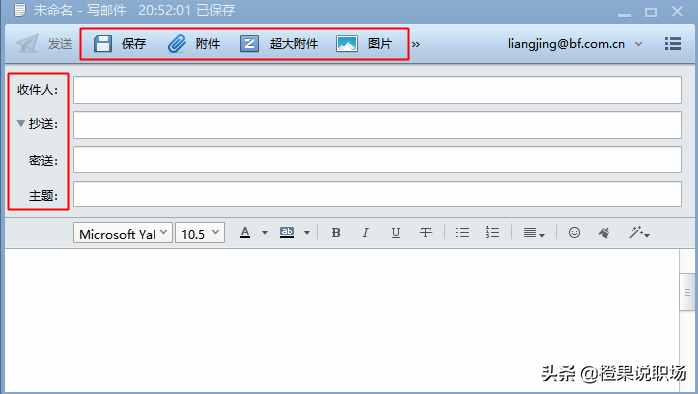Focus the 密送 BCC input field
This screenshot has height=394, width=698.
[x=377, y=159]
